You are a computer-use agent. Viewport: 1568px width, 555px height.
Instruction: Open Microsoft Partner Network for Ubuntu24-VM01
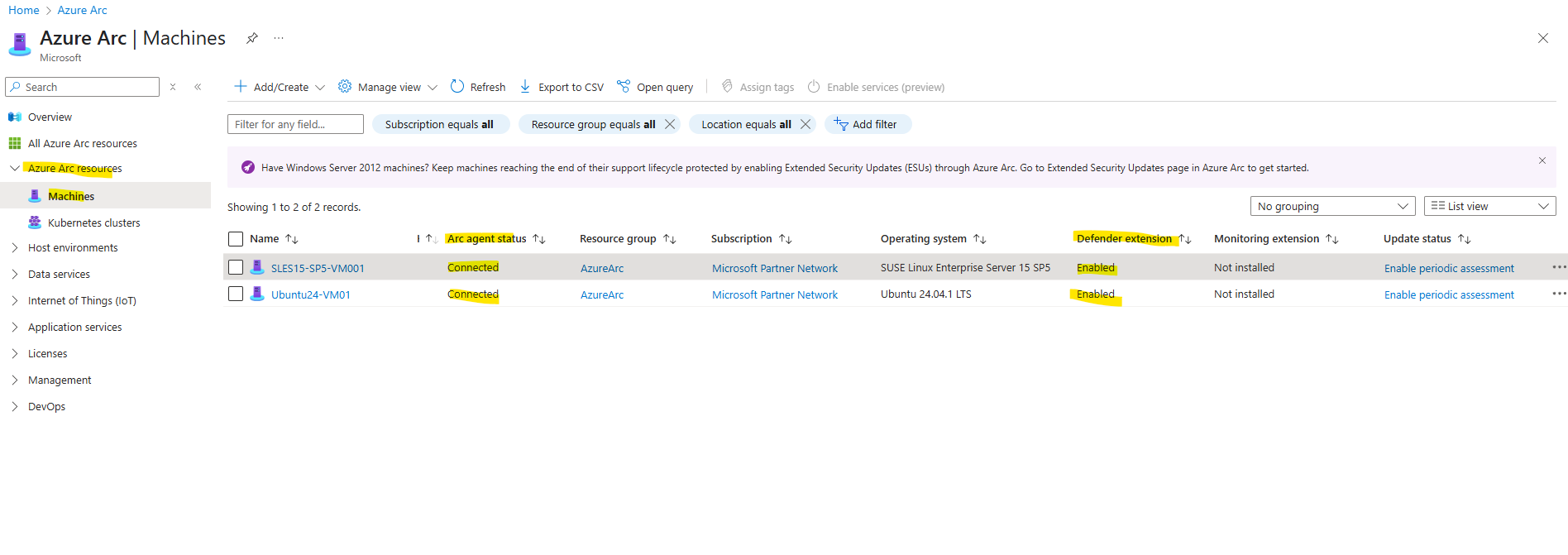pyautogui.click(x=775, y=294)
